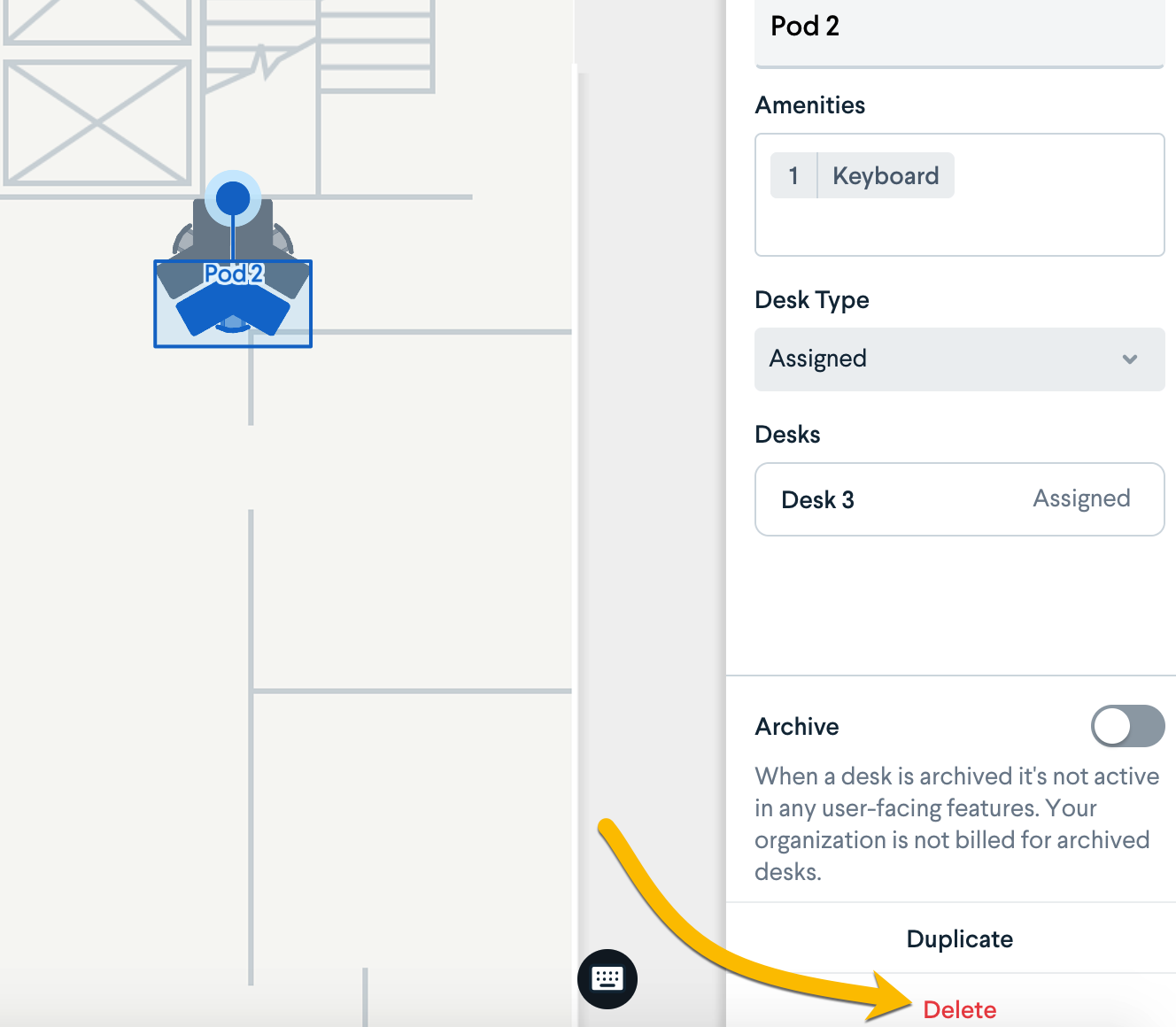Viewport: 1176px width, 1027px height.
Task: Click the Pod 2 label on the map
Action: [233, 274]
